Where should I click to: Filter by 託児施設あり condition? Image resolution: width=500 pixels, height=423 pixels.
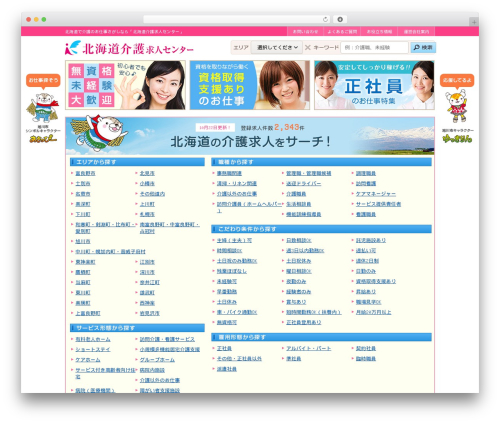pos(371,240)
